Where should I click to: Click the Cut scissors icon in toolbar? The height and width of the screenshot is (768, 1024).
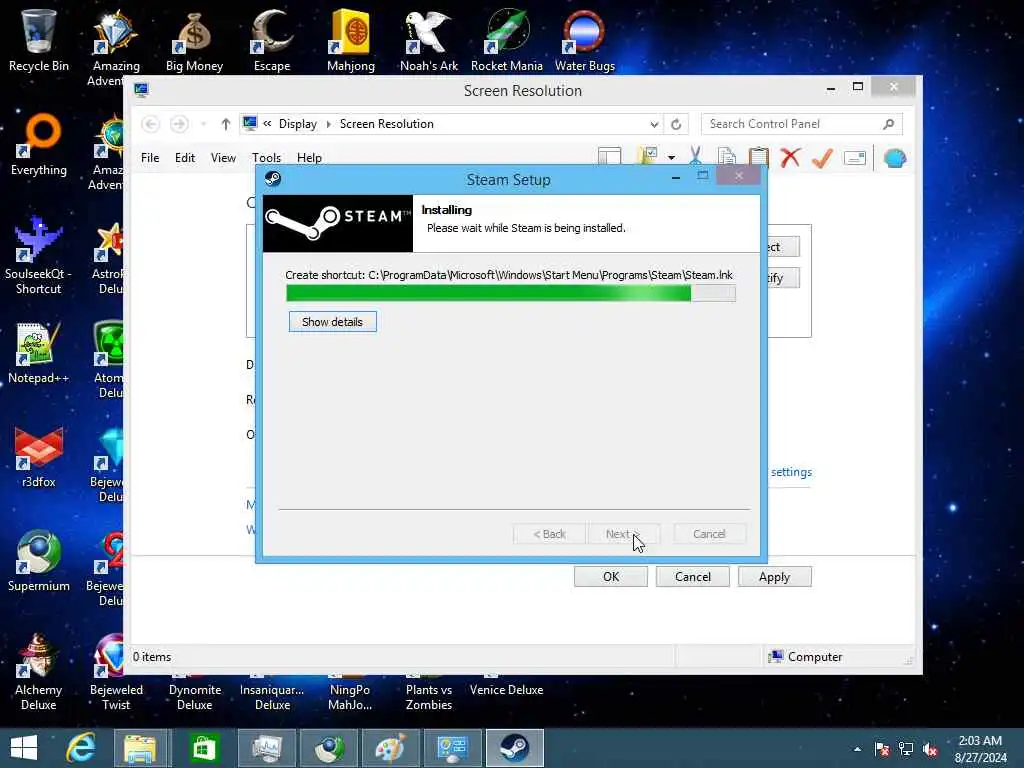pos(695,157)
